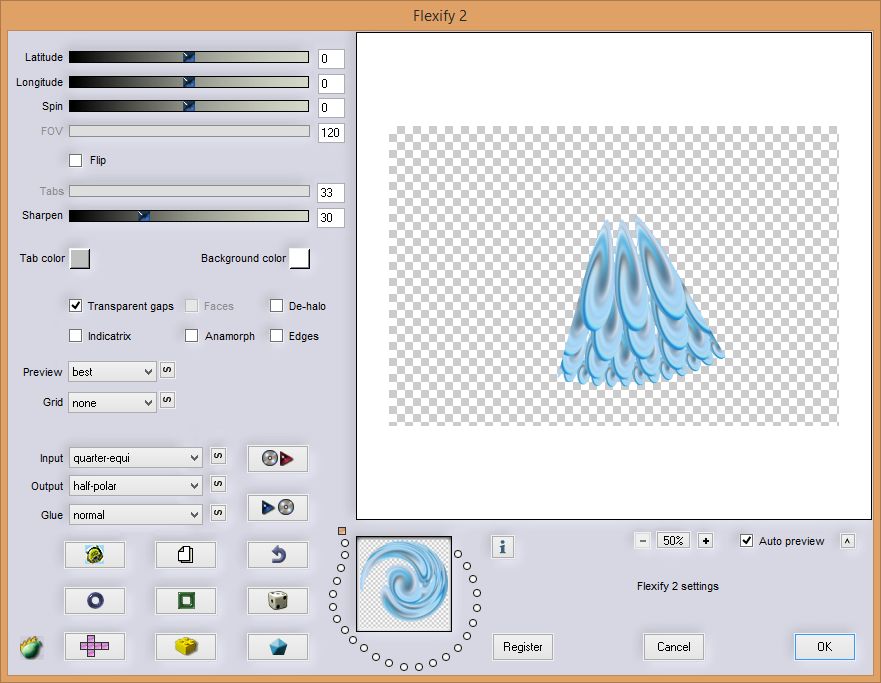Open the Grid dropdown

pos(112,403)
